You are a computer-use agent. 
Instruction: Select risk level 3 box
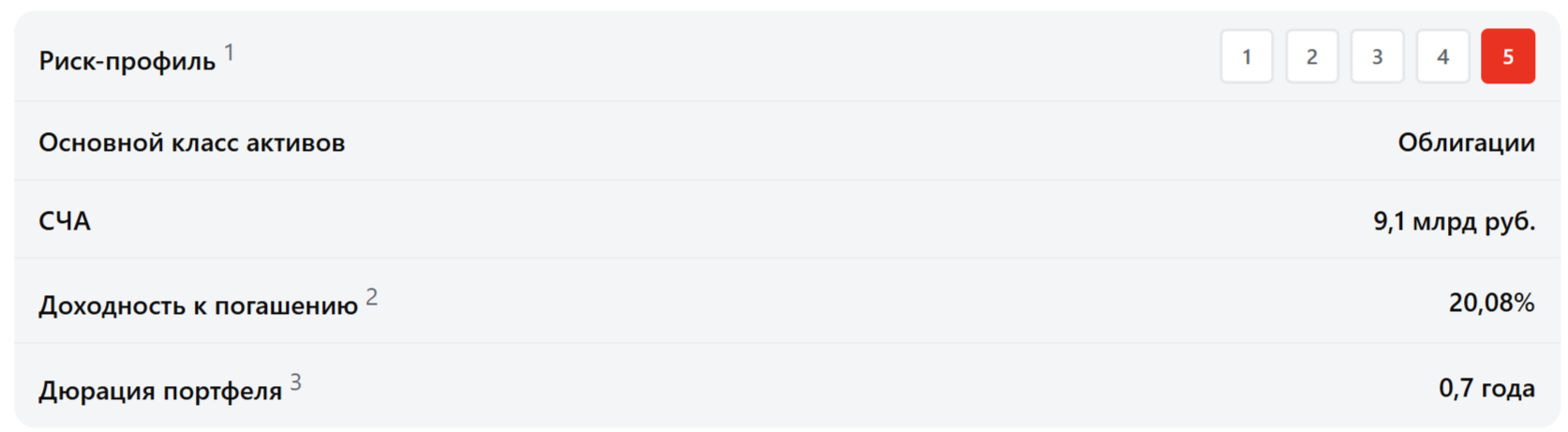[x=1377, y=57]
